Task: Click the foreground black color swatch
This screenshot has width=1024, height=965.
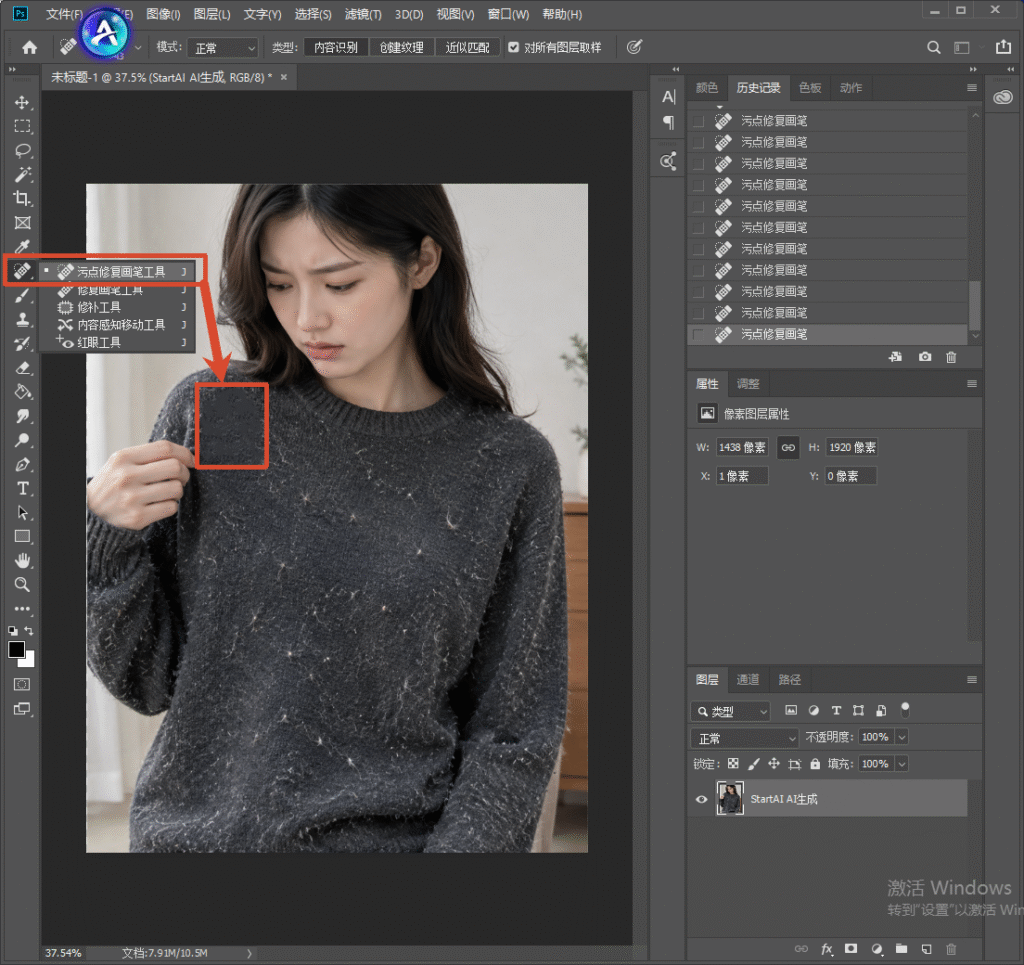Action: point(16,649)
